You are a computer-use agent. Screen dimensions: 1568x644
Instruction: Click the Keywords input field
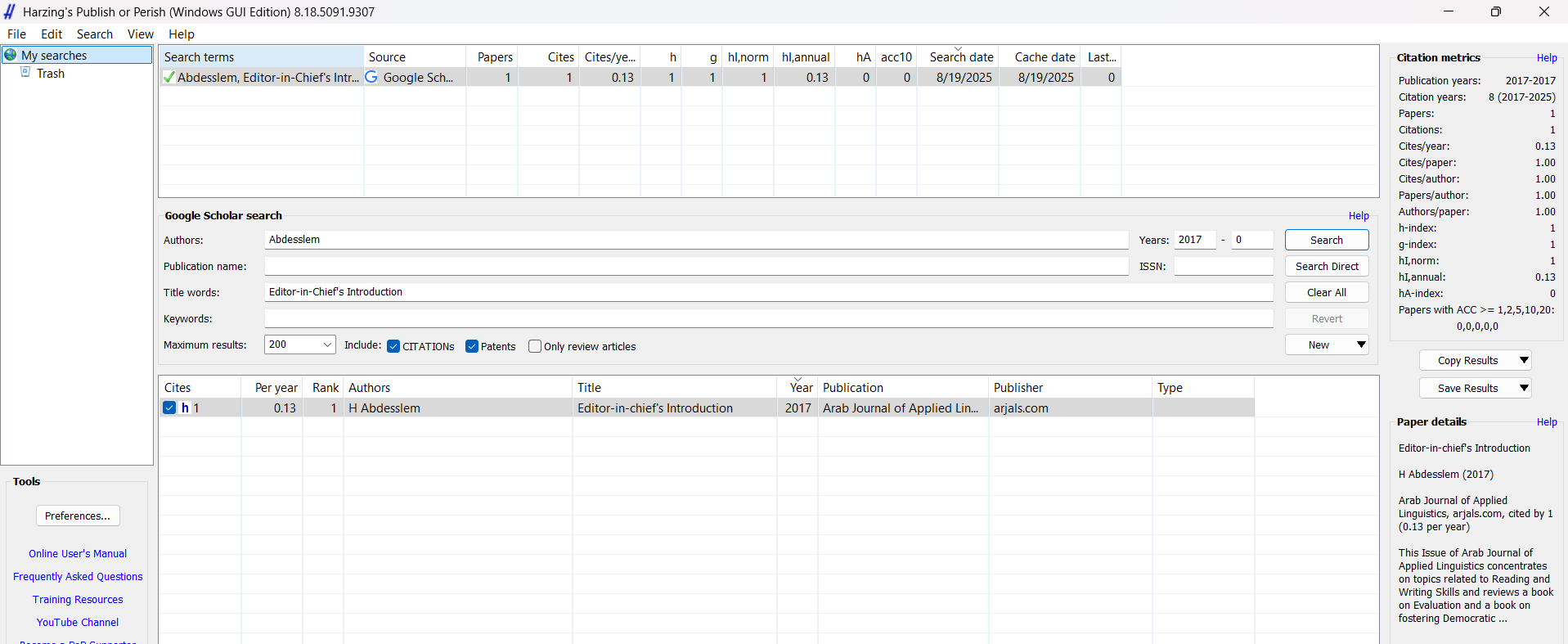[769, 318]
